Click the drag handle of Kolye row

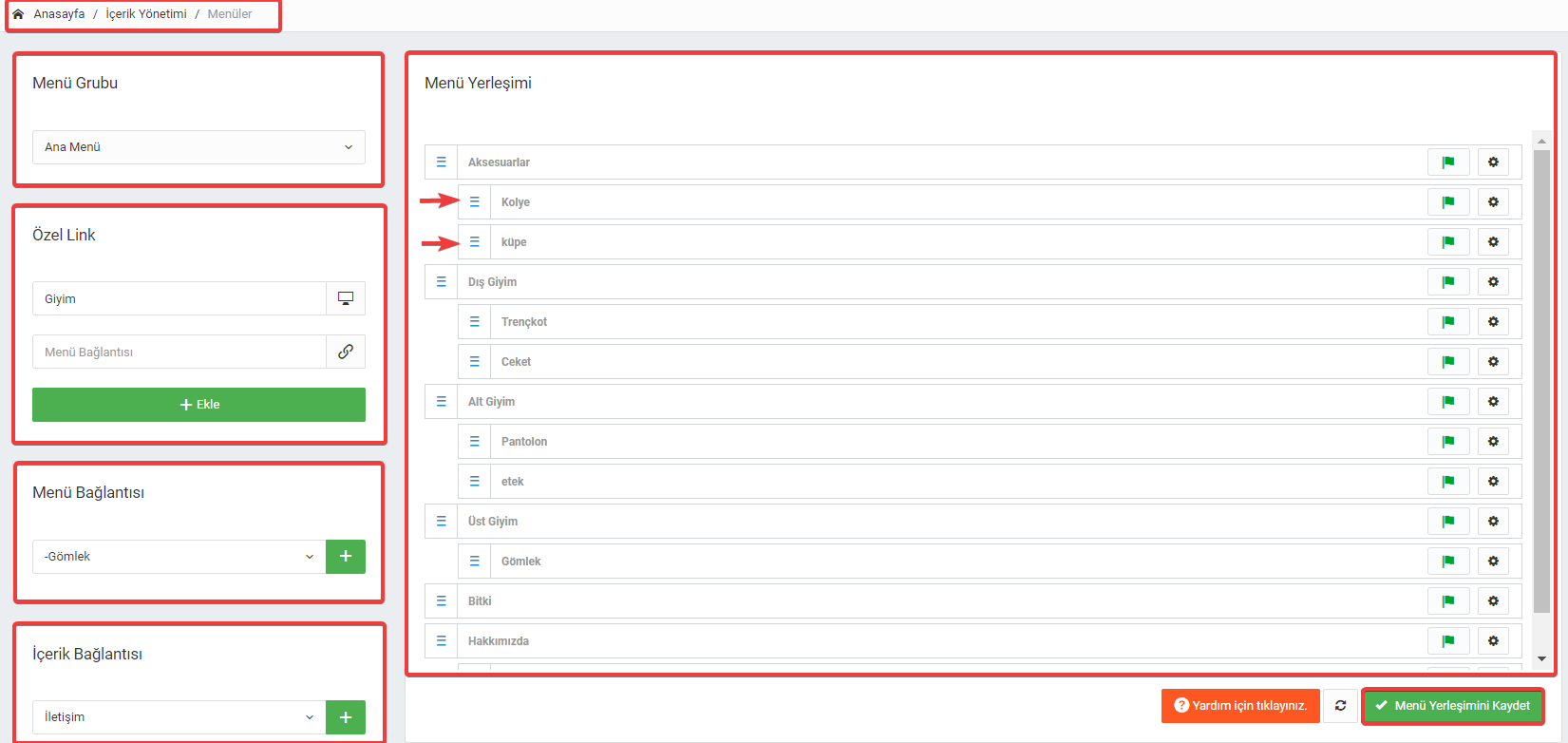coord(475,202)
